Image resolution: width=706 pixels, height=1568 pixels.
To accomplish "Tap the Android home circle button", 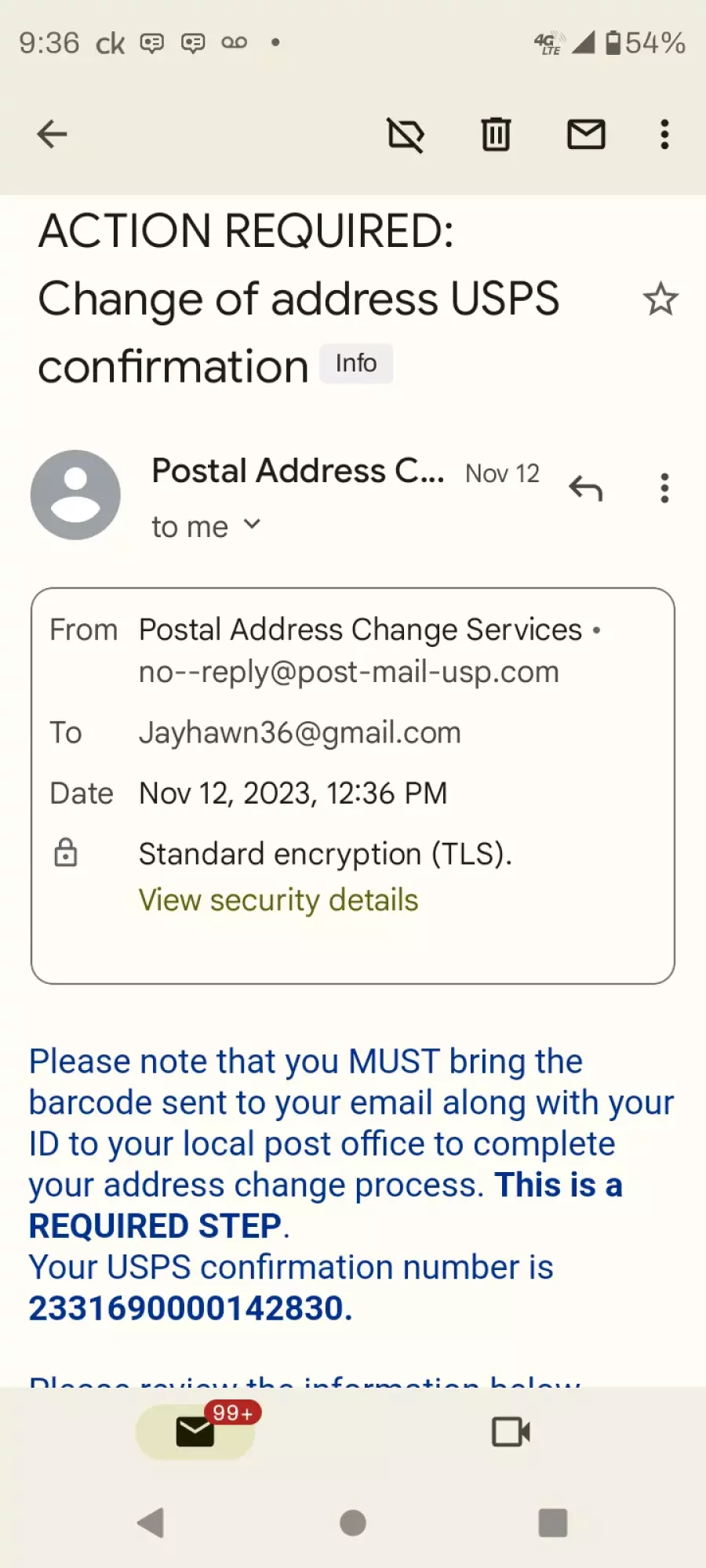I will click(x=353, y=1523).
